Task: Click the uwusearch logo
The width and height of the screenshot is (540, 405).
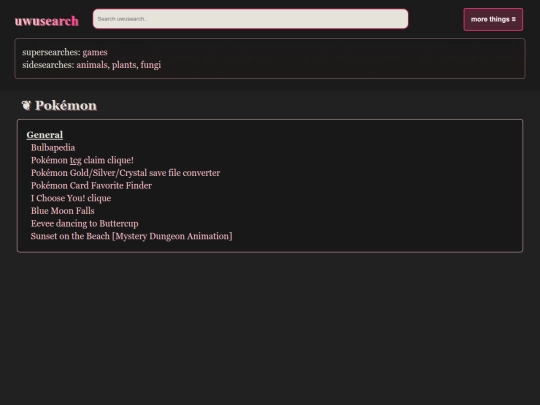Action: [46, 21]
